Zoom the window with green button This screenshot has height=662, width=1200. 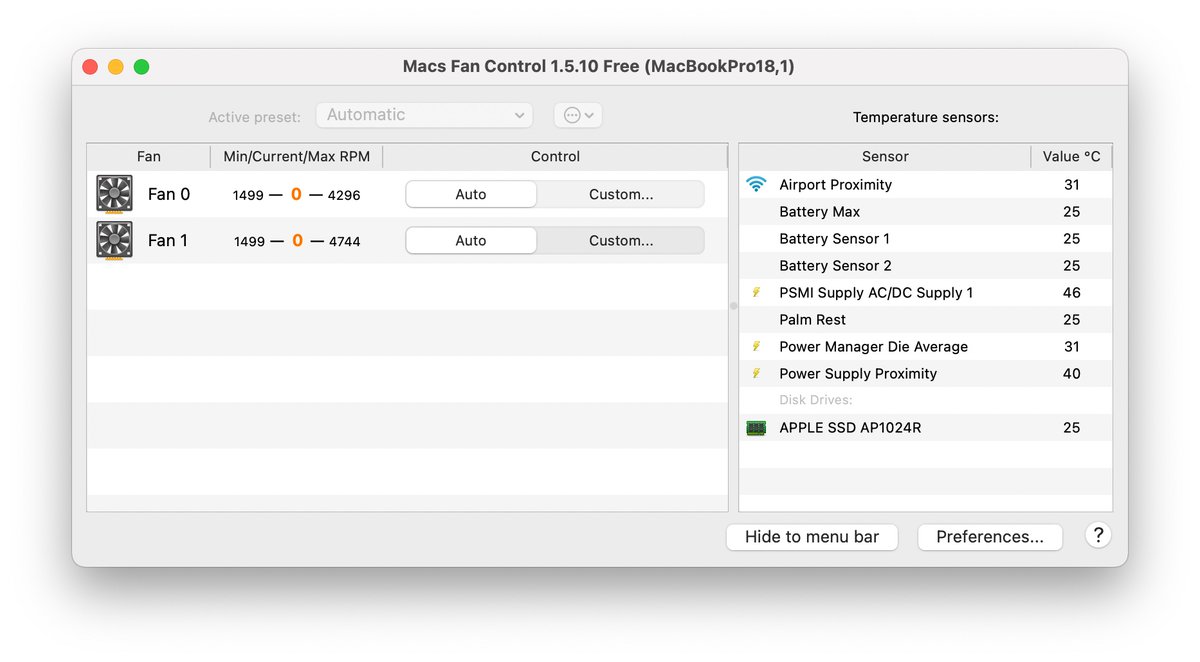(x=142, y=67)
